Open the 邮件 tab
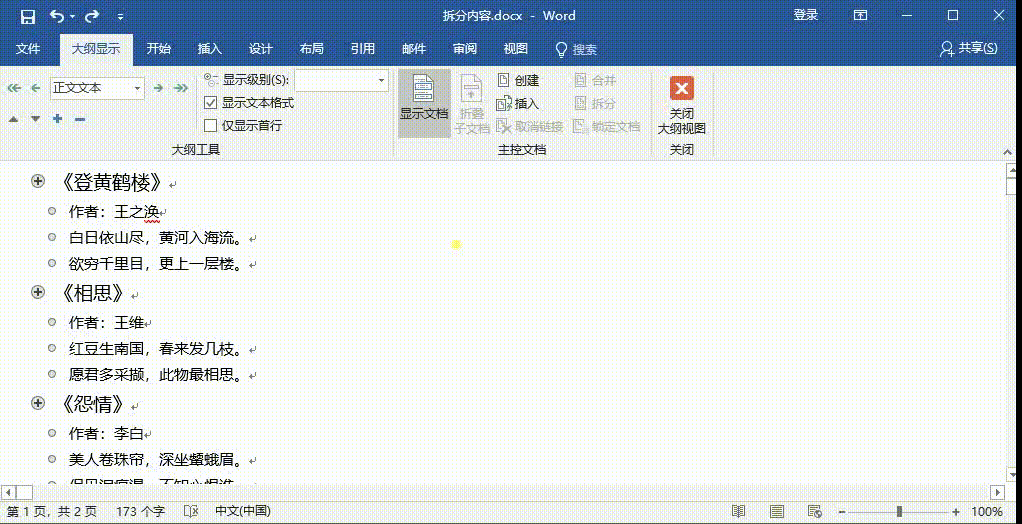This screenshot has width=1022, height=524. coord(413,49)
